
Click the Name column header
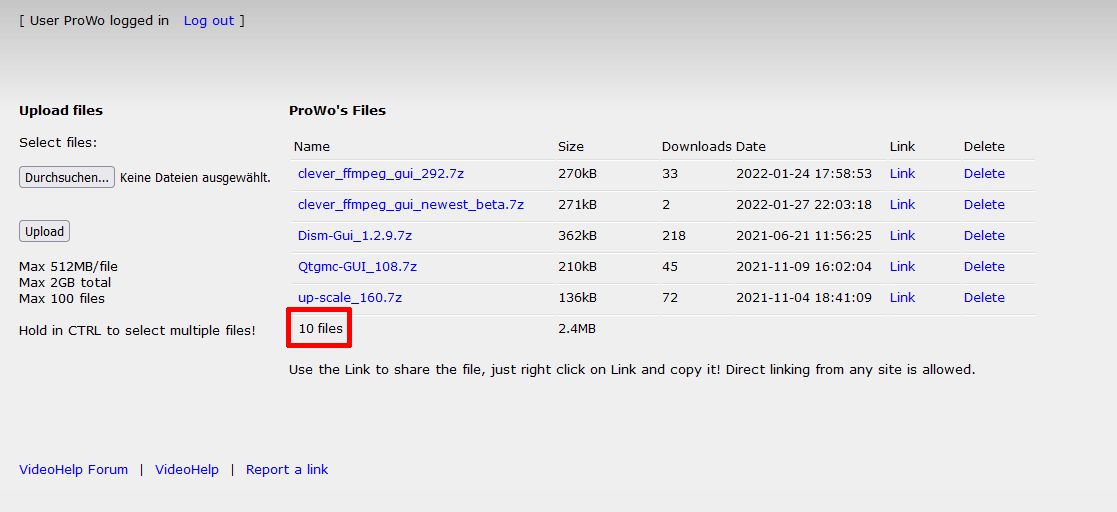click(x=312, y=147)
